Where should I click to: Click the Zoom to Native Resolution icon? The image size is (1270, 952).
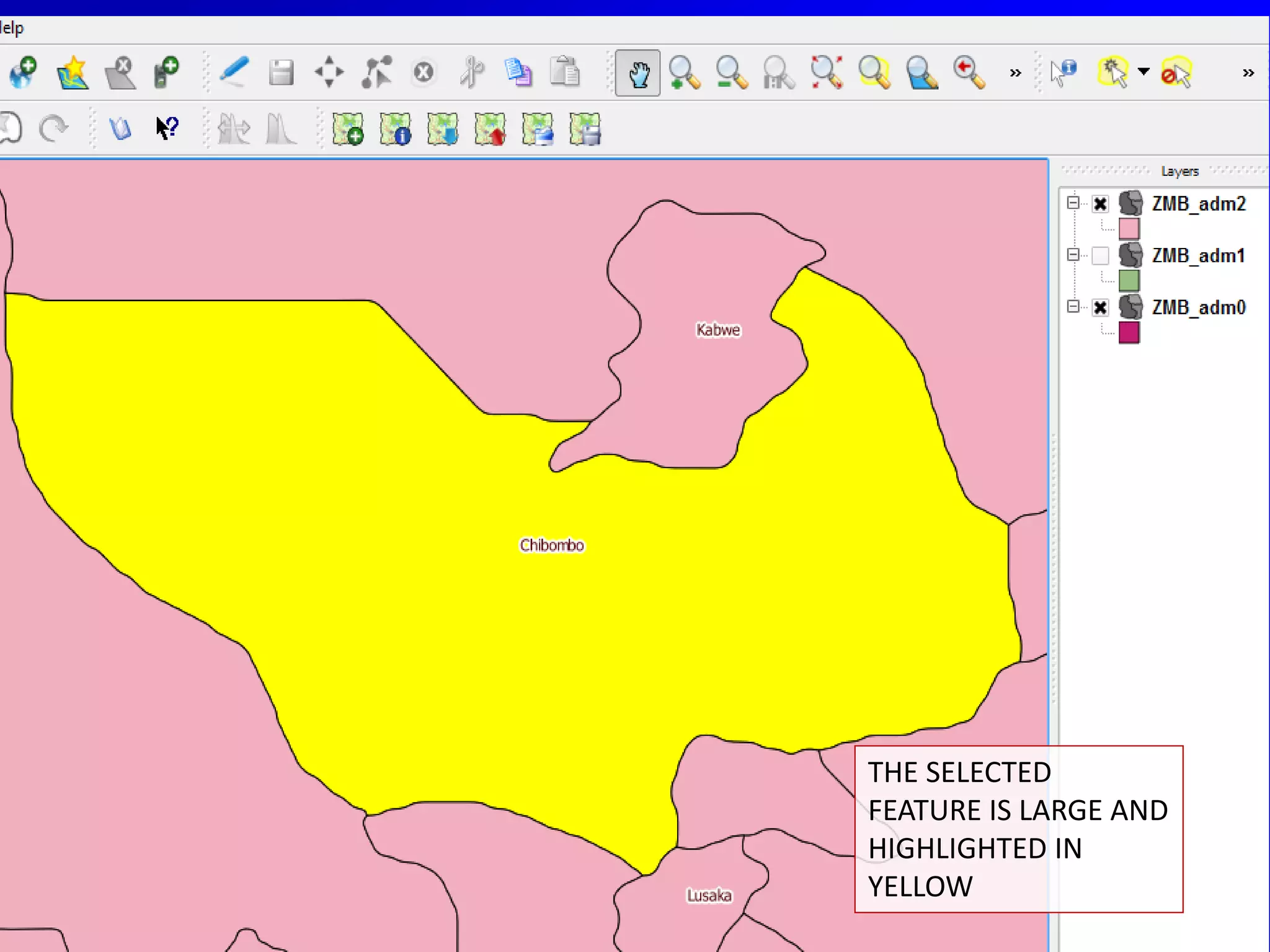(779, 73)
